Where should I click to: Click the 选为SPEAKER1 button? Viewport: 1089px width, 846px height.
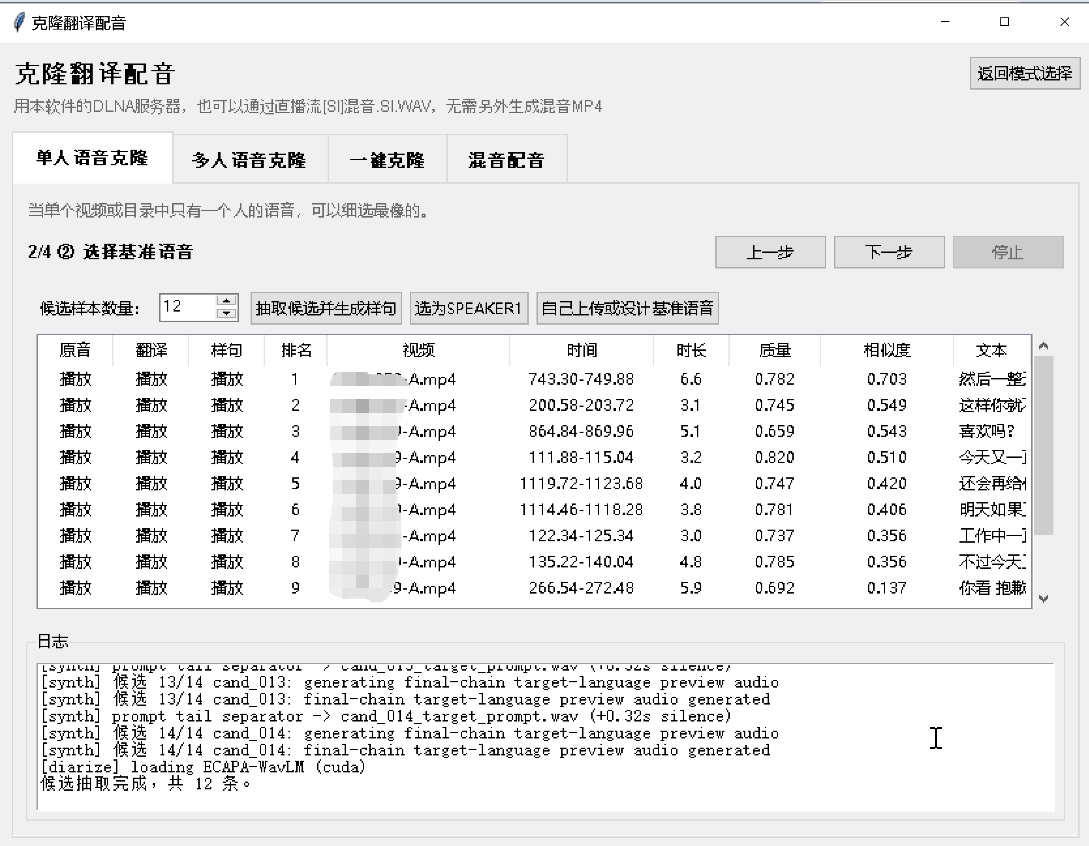(x=468, y=308)
